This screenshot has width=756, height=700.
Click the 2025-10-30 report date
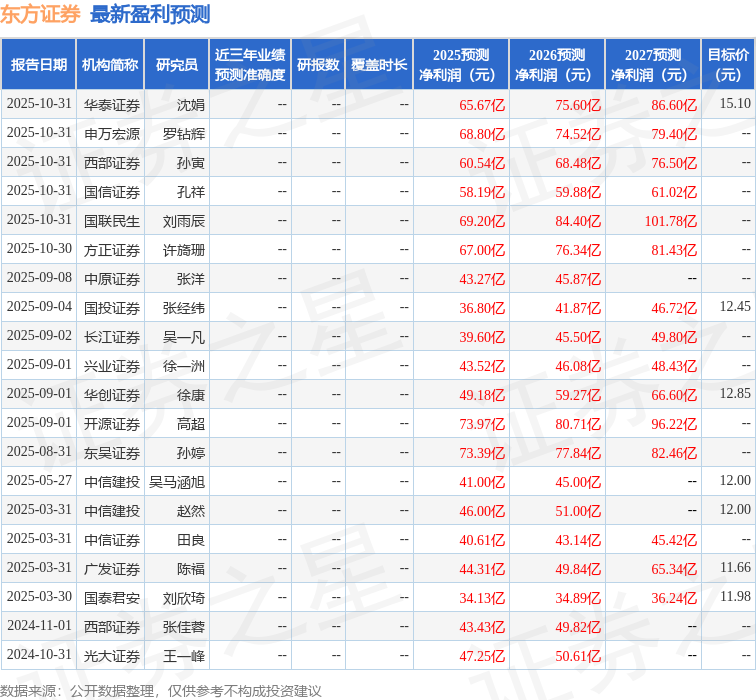tap(39, 249)
